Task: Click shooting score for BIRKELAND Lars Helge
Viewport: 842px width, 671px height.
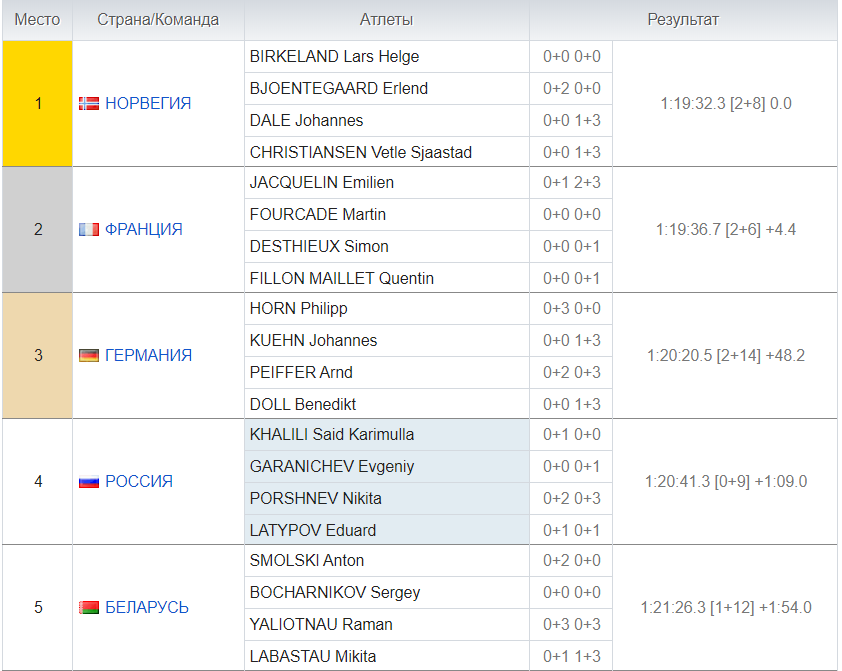Action: coord(571,56)
